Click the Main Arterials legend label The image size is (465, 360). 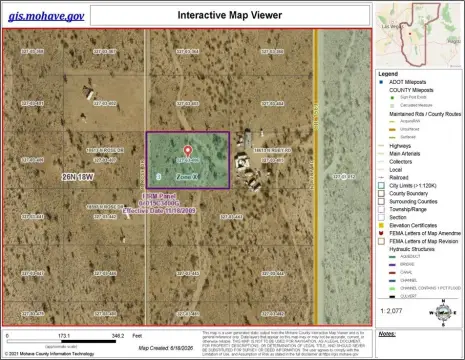[x=405, y=154]
